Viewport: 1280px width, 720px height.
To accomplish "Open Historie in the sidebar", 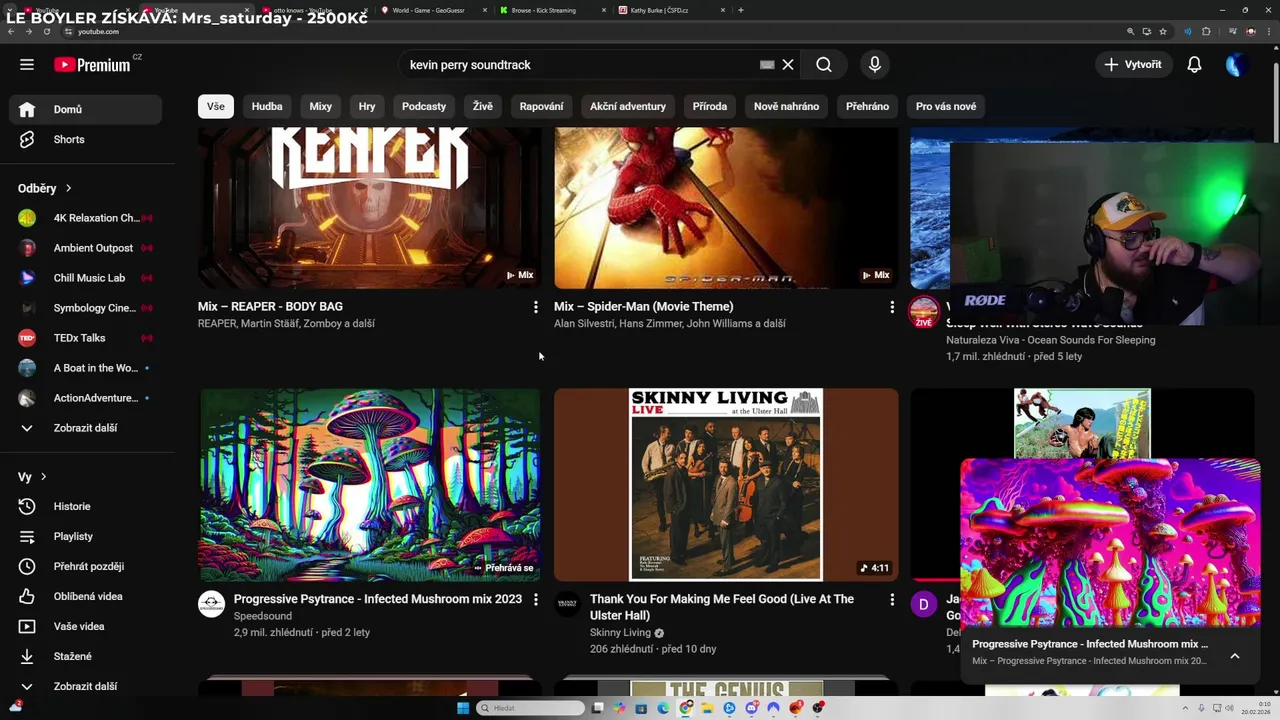I will pos(86,506).
